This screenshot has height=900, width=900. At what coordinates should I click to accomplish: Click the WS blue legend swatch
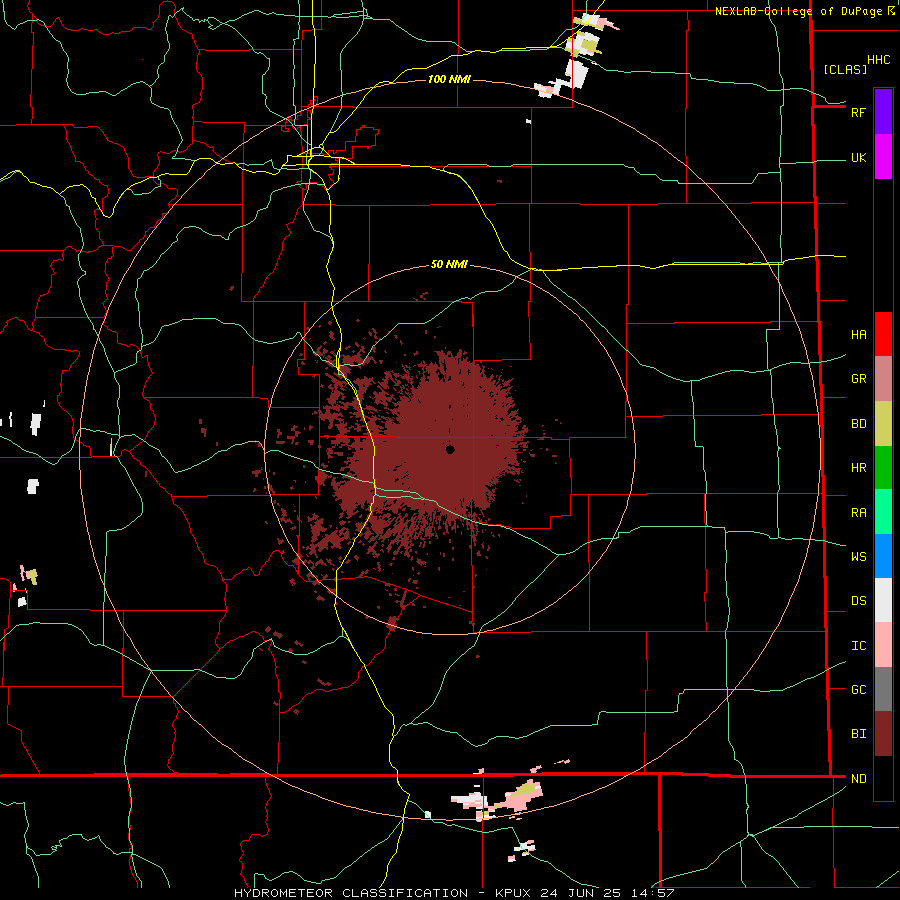click(883, 556)
